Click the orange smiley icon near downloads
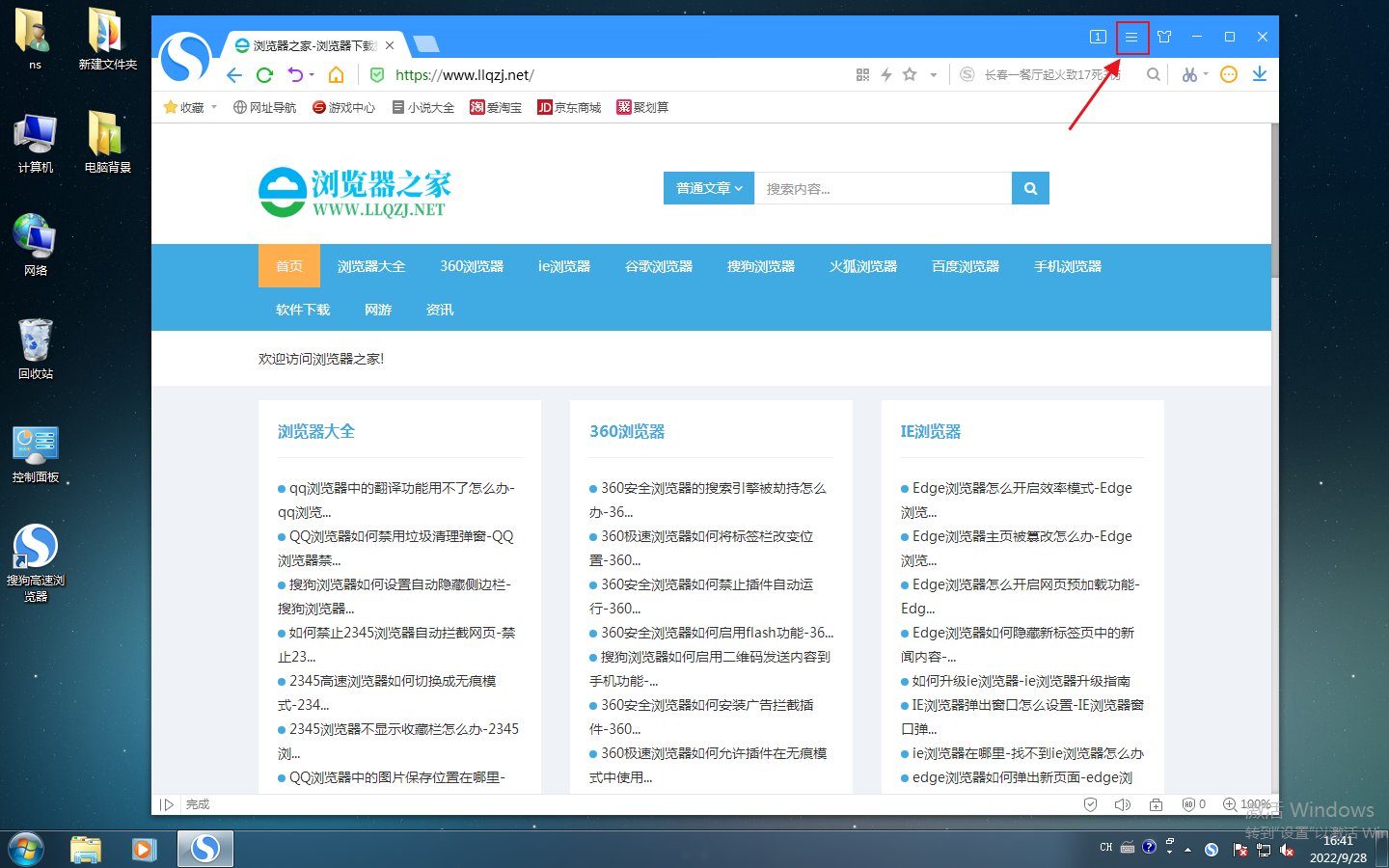 (x=1228, y=74)
